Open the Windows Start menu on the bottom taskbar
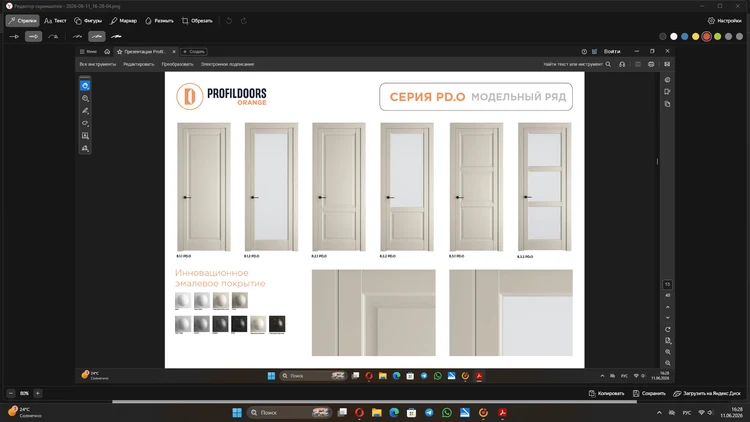Image resolution: width=750 pixels, height=422 pixels. click(237, 412)
